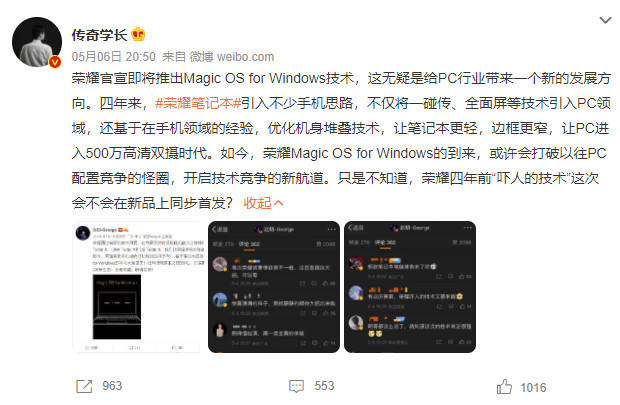620x405 pixels.
Task: Like the post with thumbs-up icon
Action: point(504,387)
